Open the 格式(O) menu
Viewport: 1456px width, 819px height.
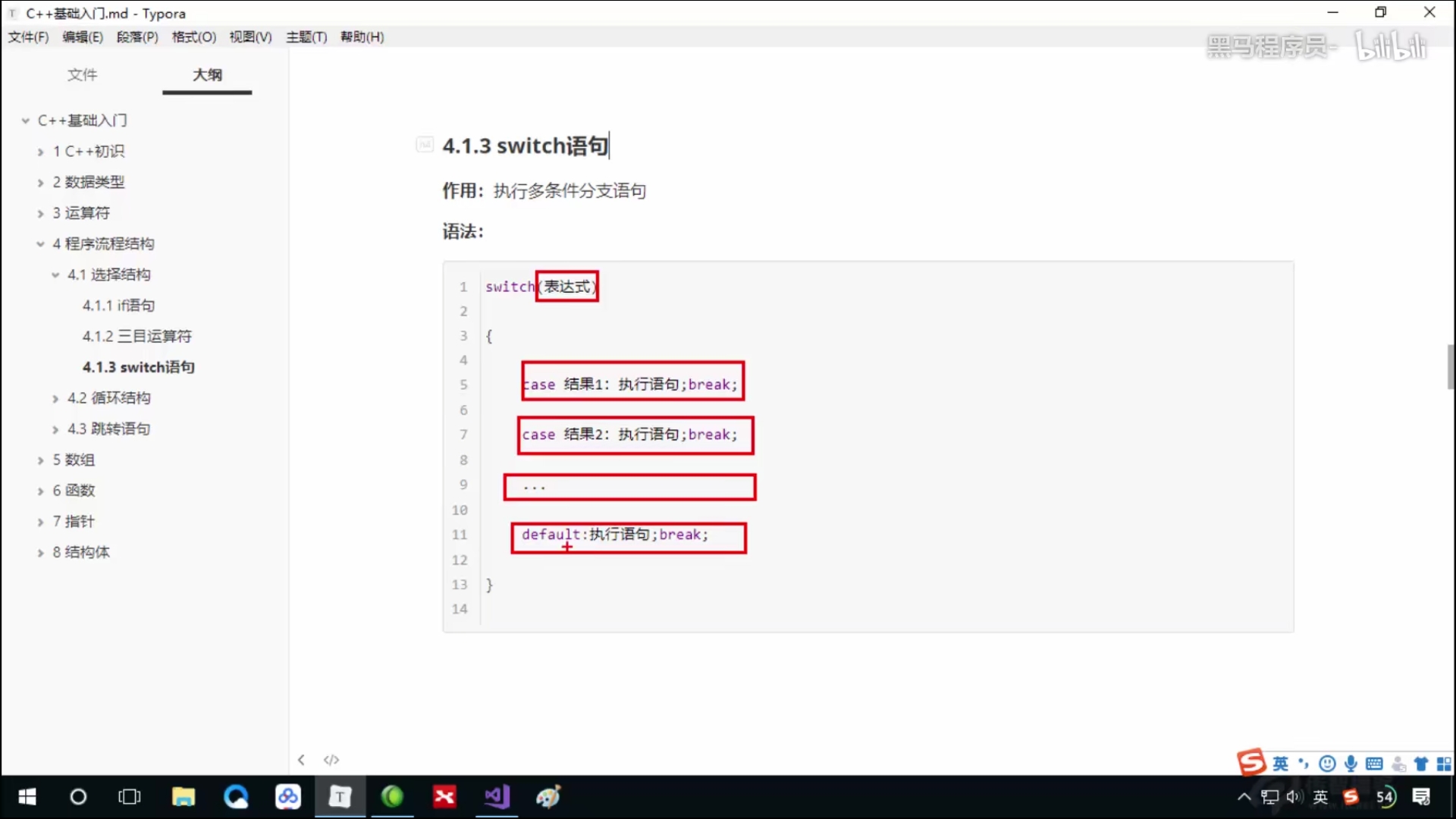193,36
